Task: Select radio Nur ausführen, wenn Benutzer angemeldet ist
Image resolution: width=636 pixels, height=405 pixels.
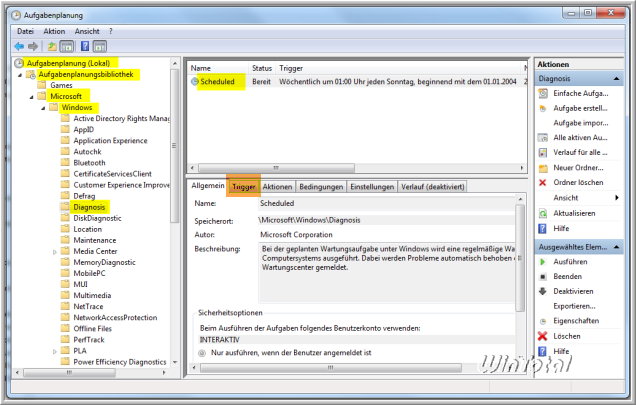Action: click(202, 353)
